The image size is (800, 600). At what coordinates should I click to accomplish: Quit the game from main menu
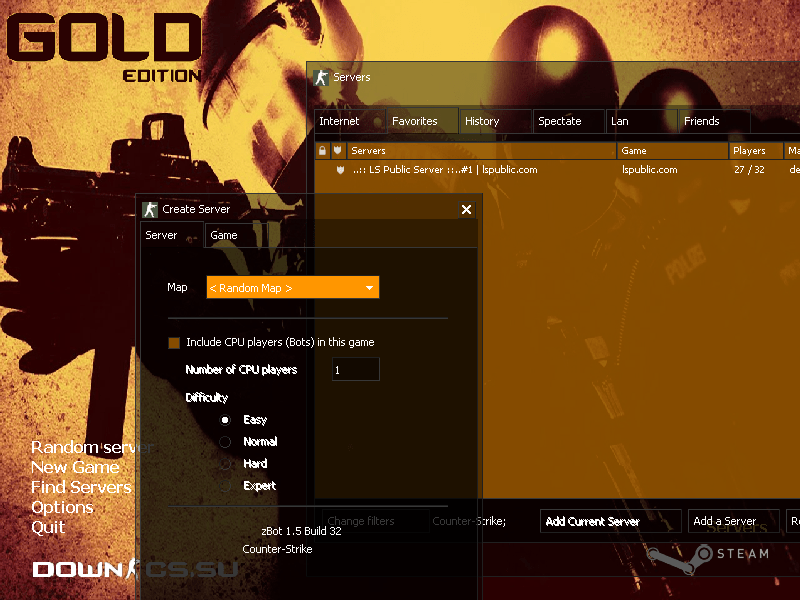point(48,527)
